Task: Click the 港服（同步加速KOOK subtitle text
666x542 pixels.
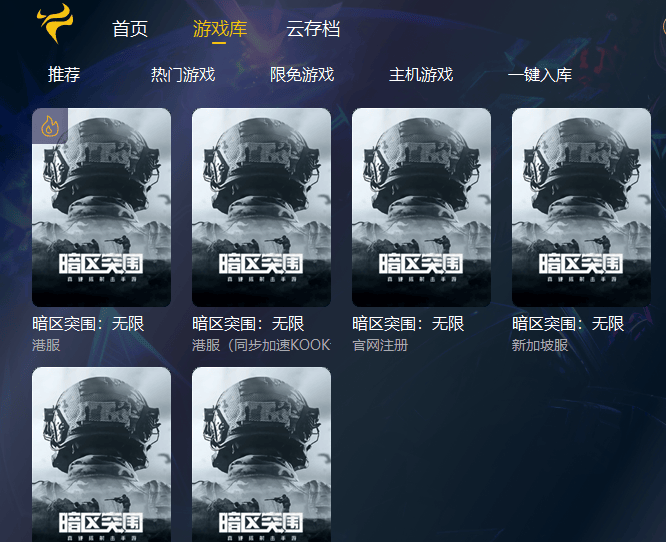Action: [x=261, y=345]
